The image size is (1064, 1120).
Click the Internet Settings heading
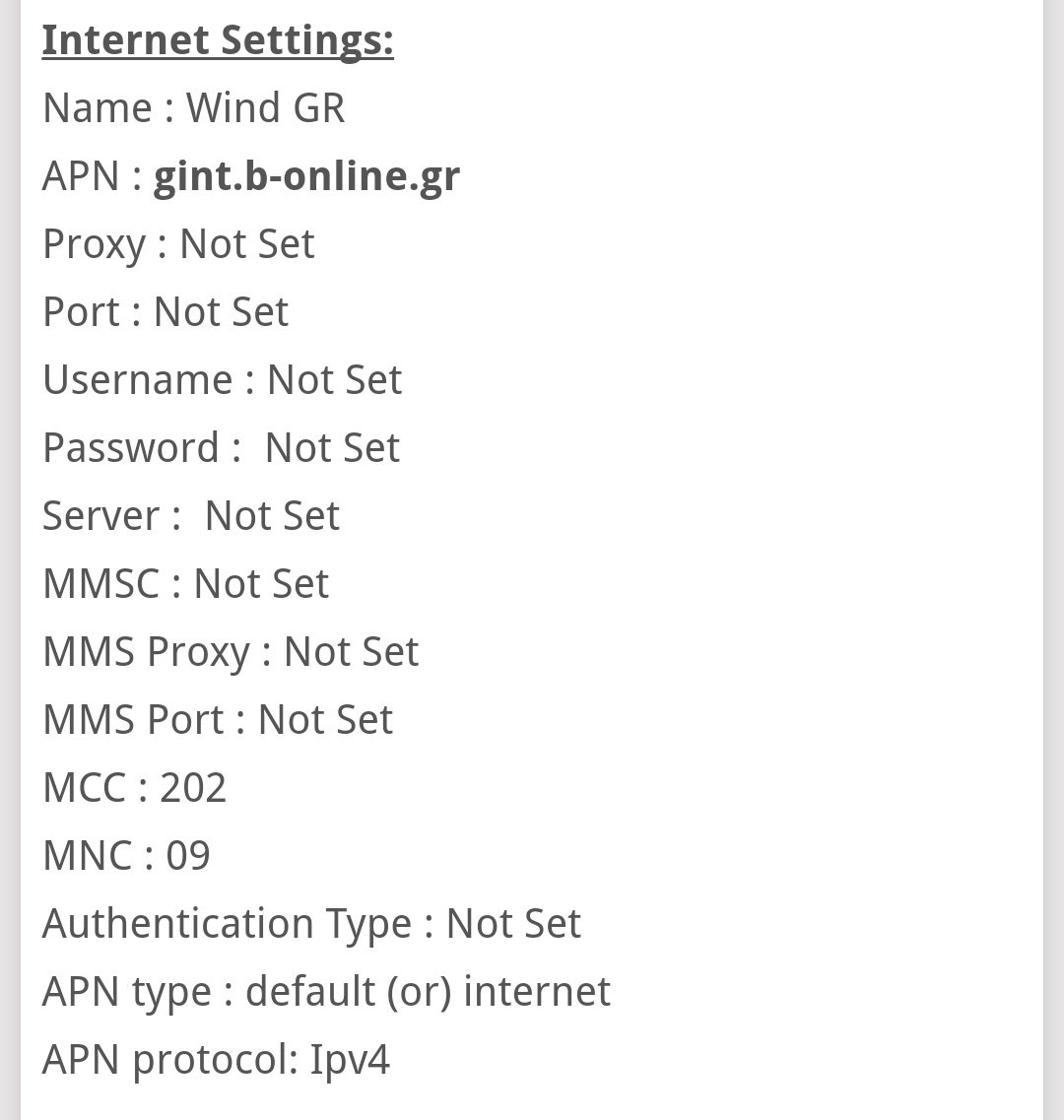[x=218, y=40]
